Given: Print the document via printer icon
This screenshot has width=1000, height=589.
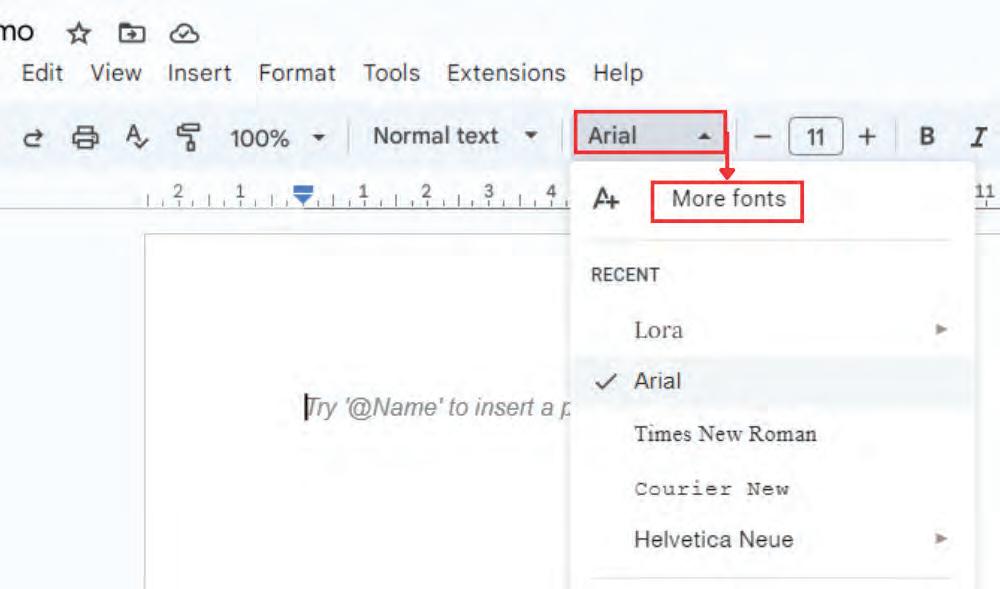Looking at the screenshot, I should pos(85,137).
